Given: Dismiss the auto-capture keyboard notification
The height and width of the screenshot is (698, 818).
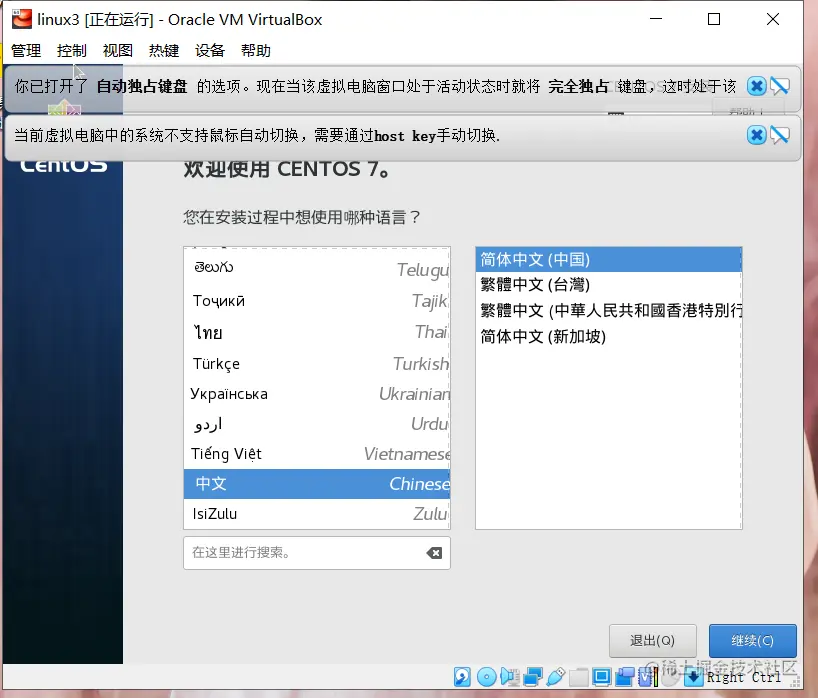Looking at the screenshot, I should click(x=756, y=86).
